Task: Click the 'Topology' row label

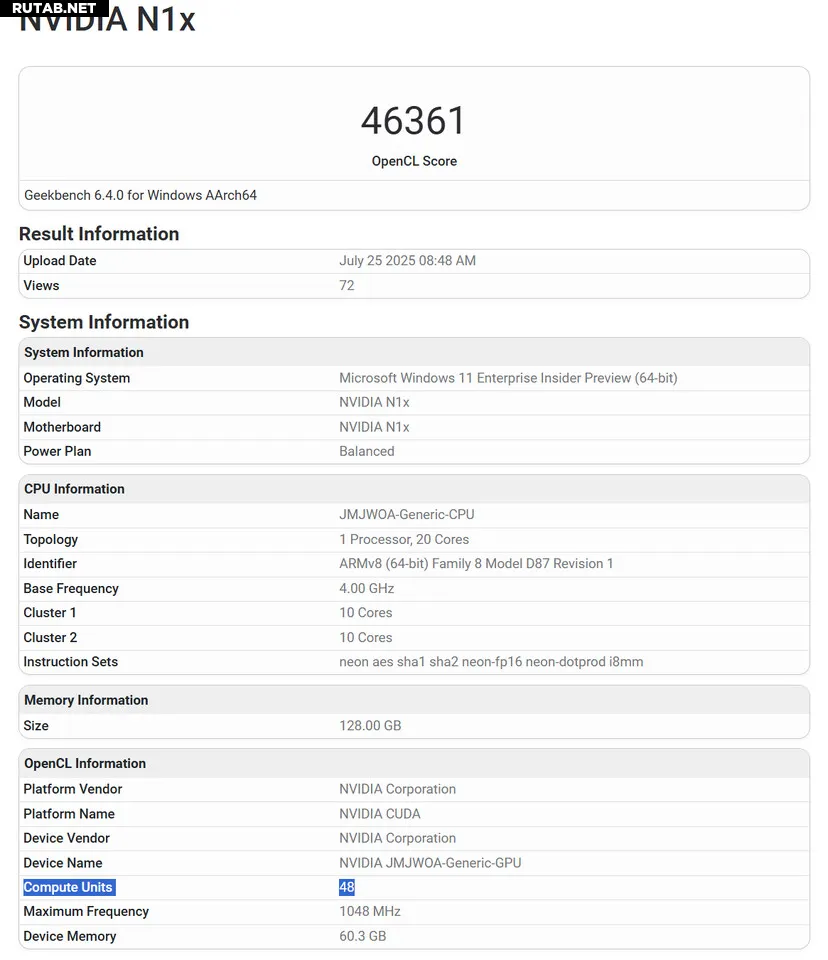Action: coord(50,539)
